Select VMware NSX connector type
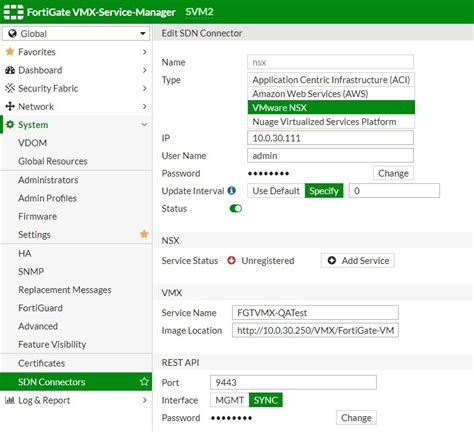 click(331, 108)
